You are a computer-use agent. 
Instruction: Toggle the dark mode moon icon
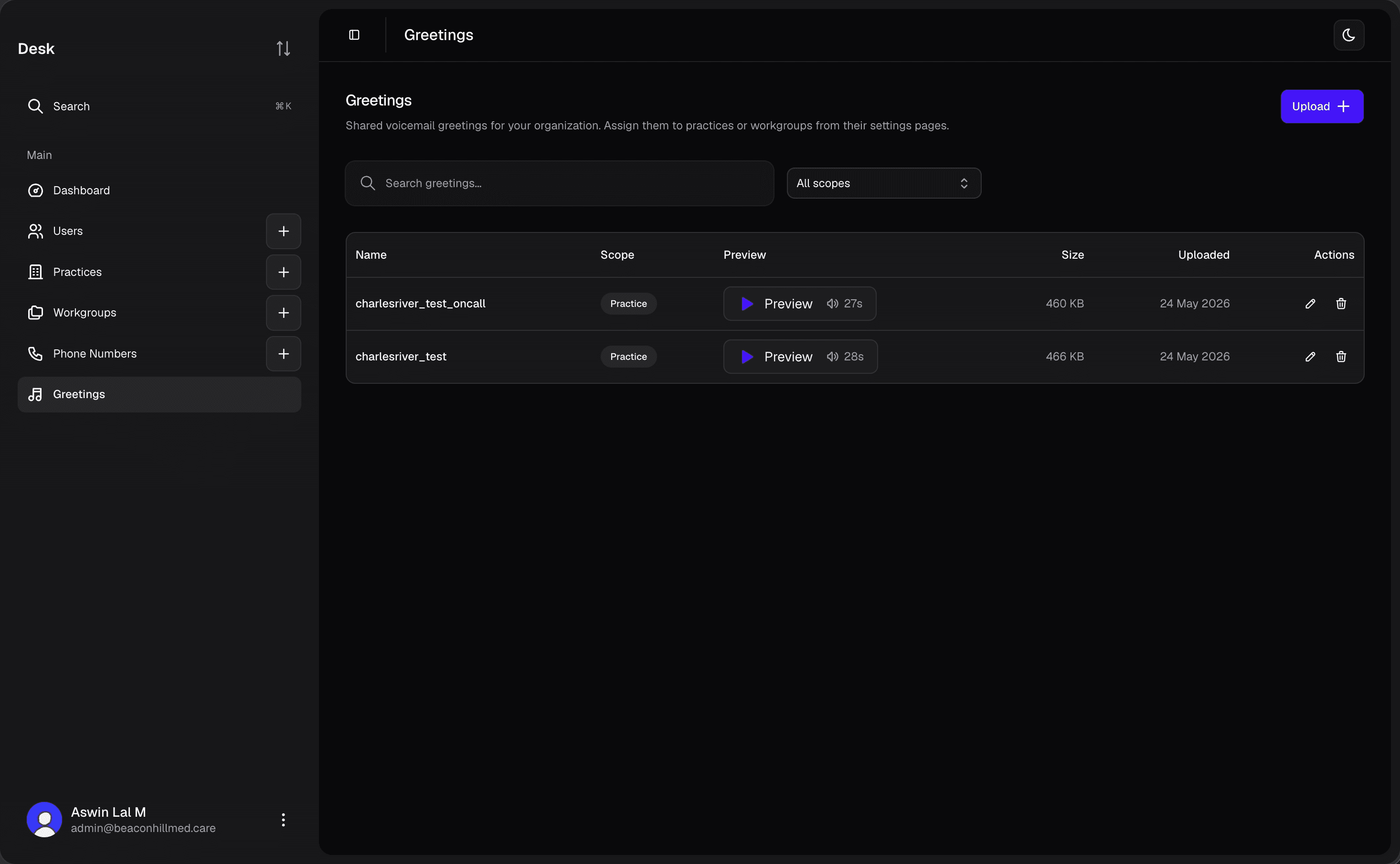point(1348,35)
